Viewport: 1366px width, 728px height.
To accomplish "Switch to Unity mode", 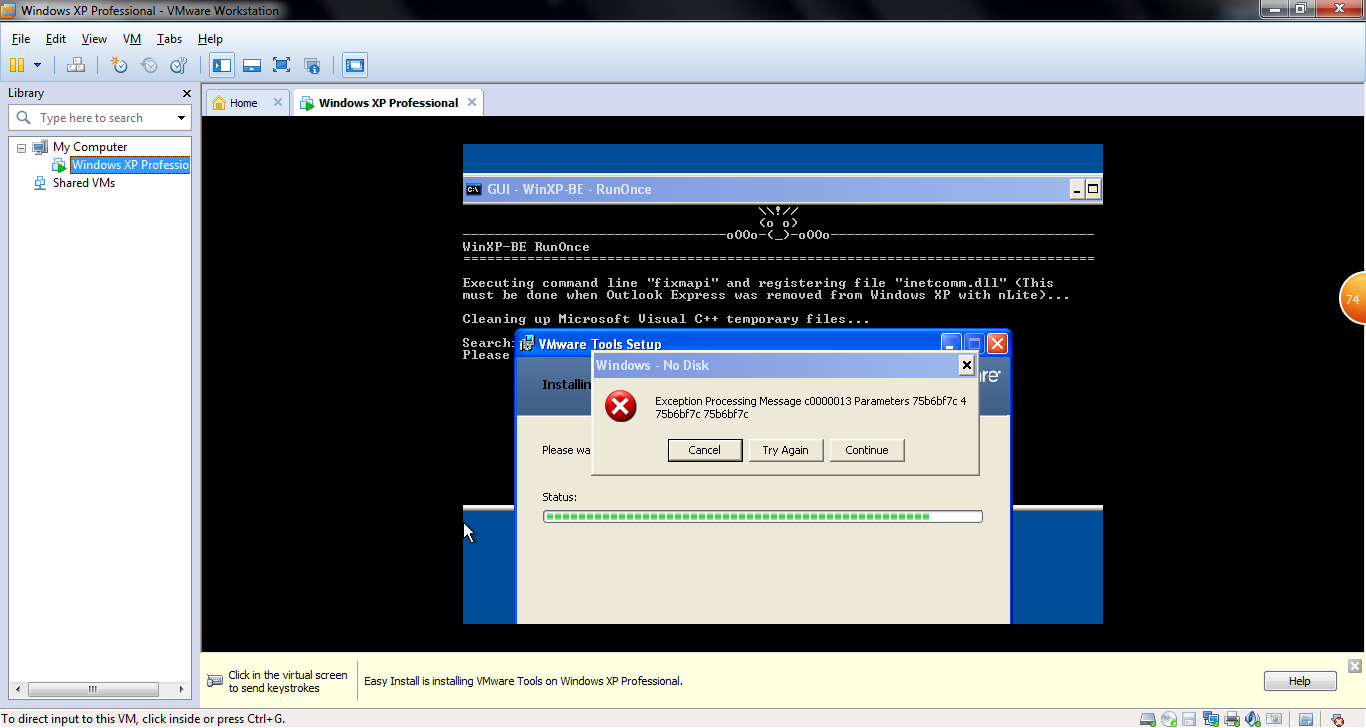I will (x=312, y=65).
